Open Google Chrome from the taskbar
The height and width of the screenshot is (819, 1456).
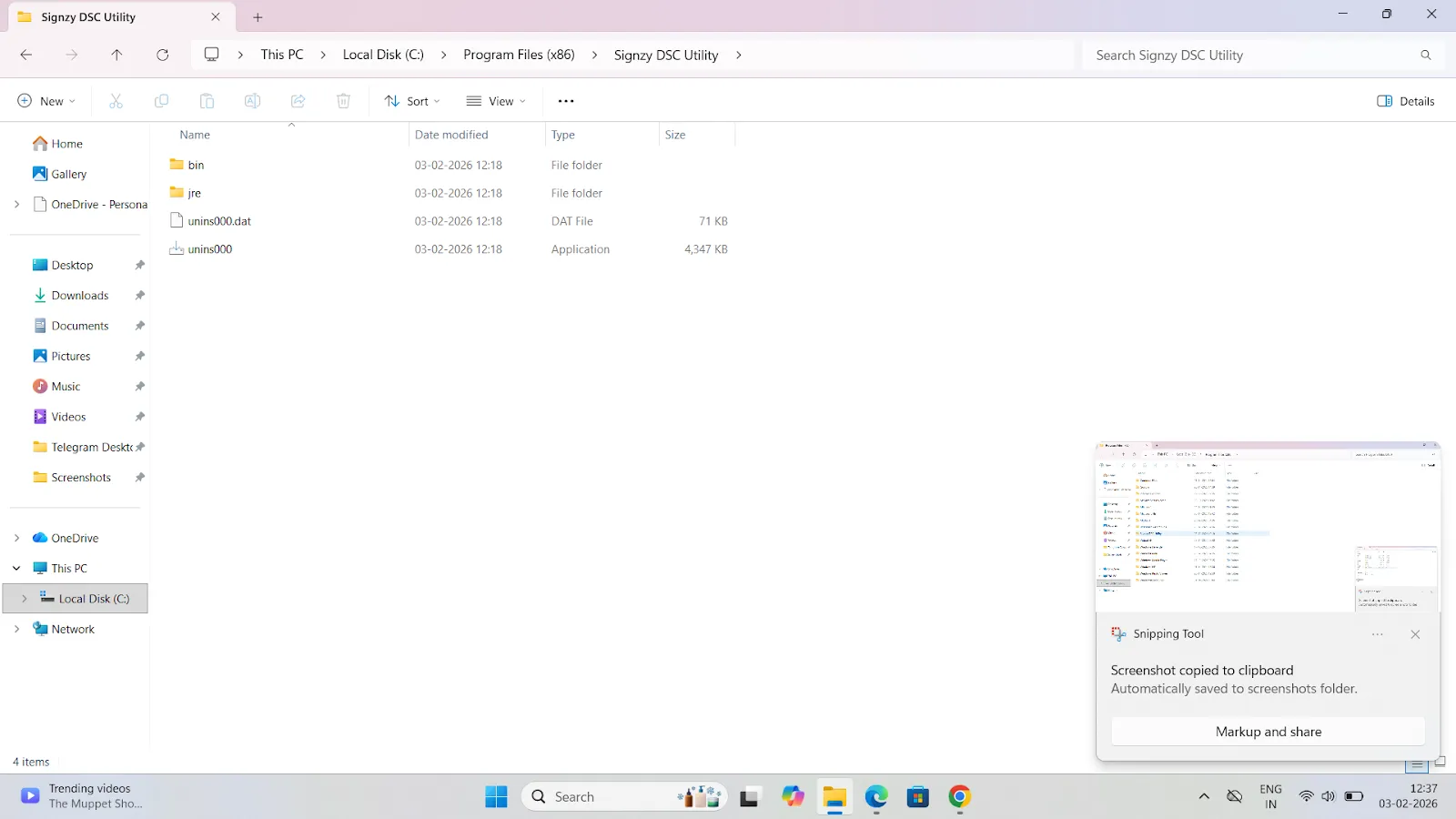959,797
